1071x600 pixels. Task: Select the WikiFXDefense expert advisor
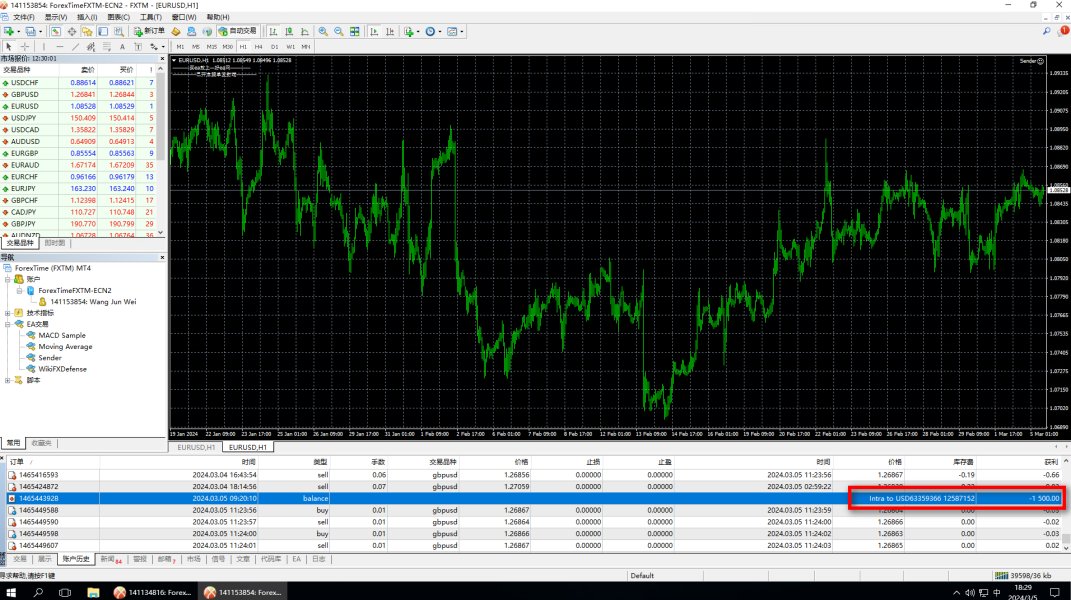tap(62, 369)
